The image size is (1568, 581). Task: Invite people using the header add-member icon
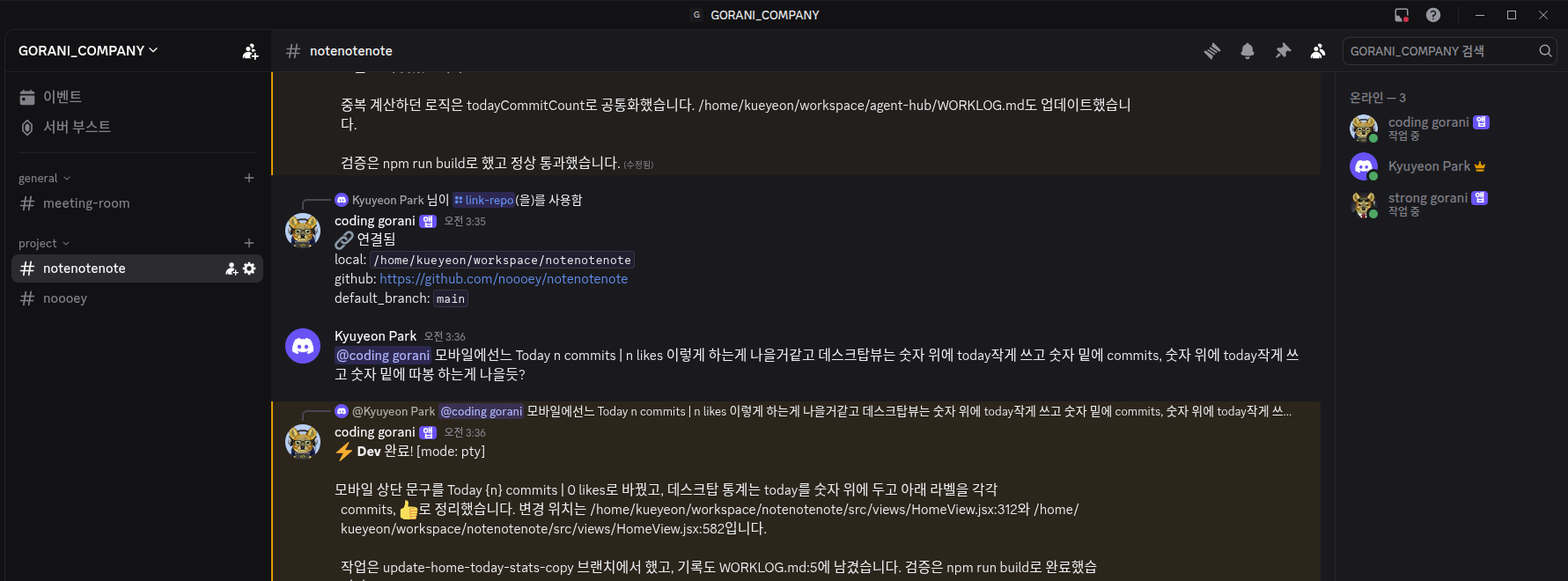251,51
